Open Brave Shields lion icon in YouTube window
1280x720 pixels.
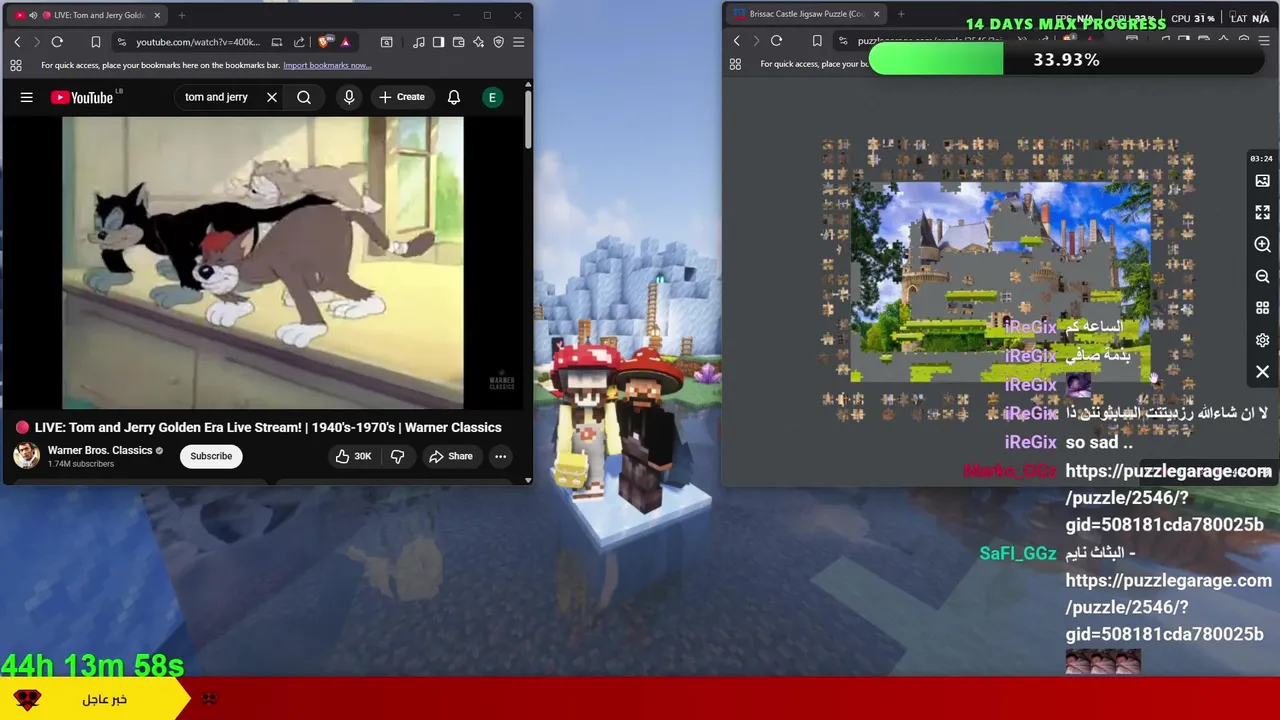[324, 42]
